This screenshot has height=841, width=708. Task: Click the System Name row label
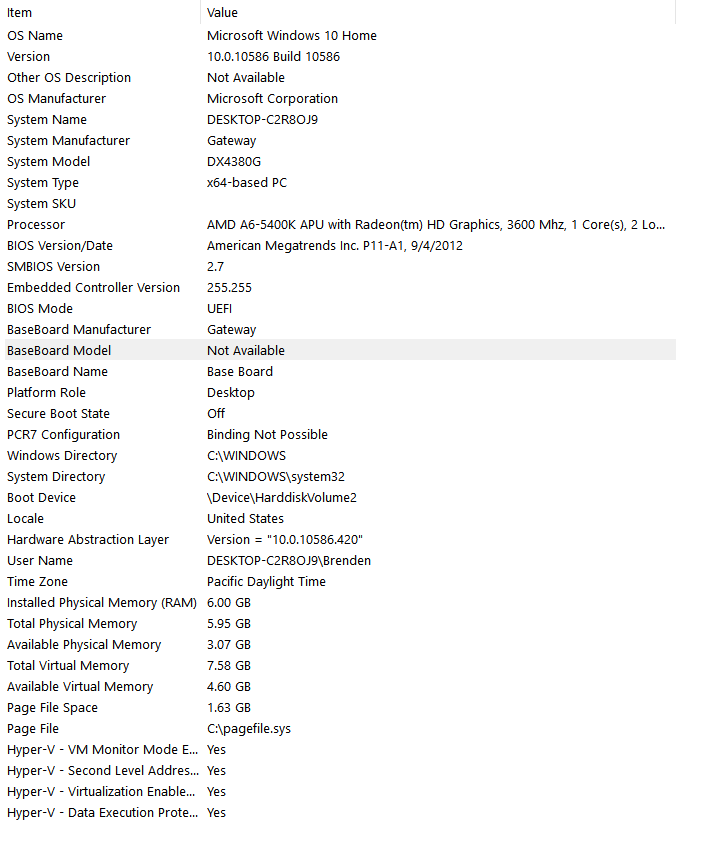point(47,120)
